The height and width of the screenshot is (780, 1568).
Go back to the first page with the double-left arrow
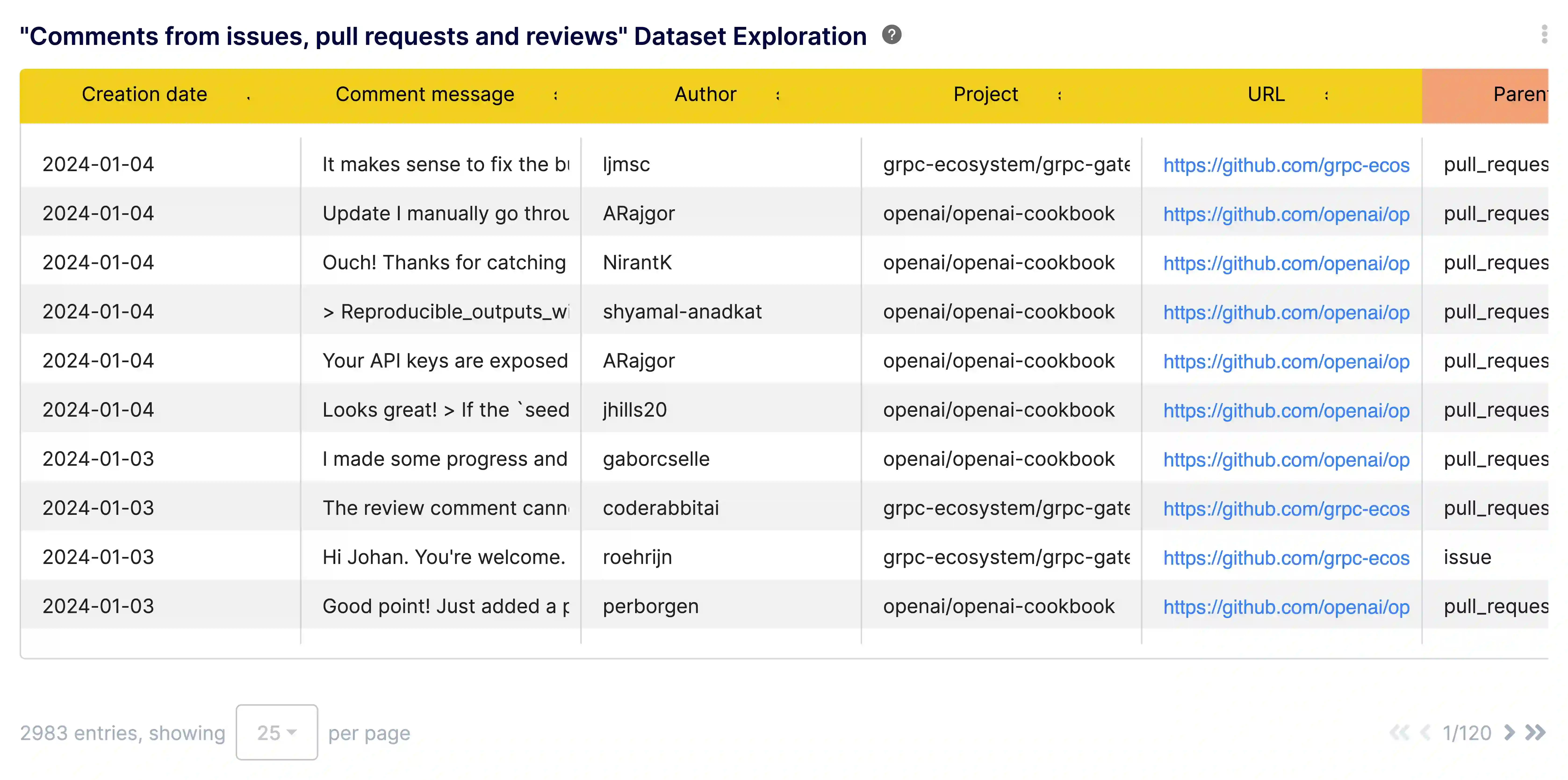click(1400, 733)
